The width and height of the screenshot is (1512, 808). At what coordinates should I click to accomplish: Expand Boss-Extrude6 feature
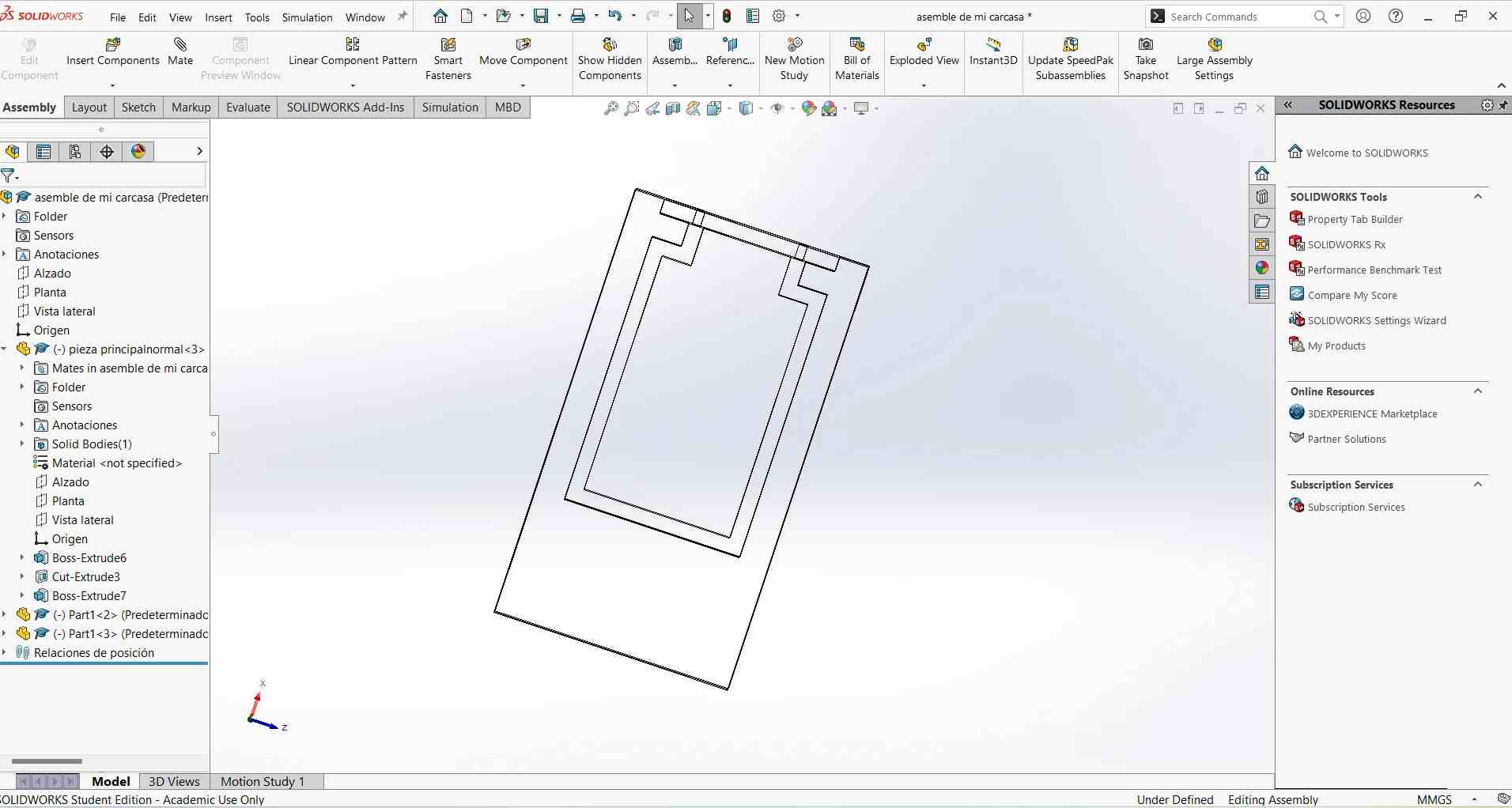22,558
